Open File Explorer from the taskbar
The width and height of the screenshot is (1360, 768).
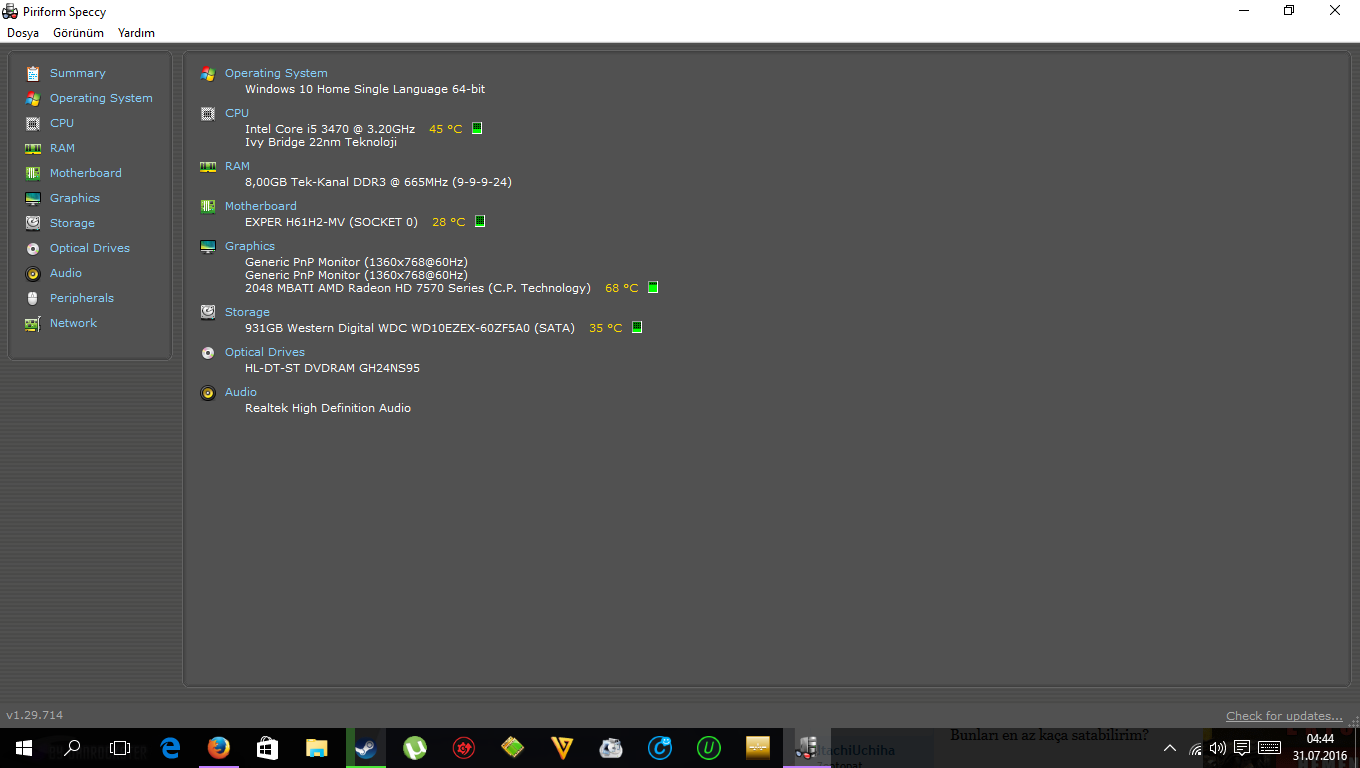pyautogui.click(x=316, y=747)
